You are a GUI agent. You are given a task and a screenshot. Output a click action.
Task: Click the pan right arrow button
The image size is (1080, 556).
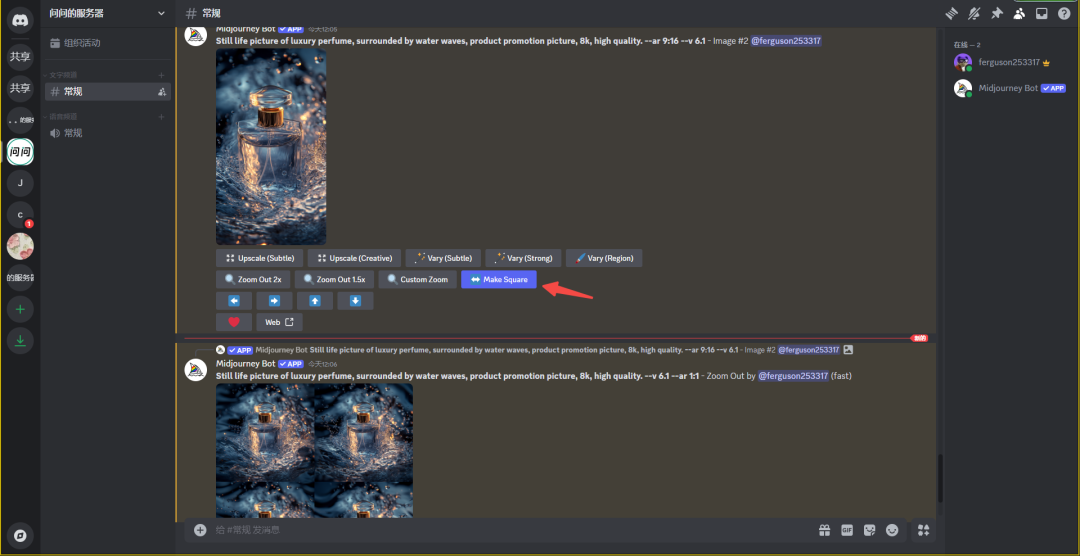[274, 301]
